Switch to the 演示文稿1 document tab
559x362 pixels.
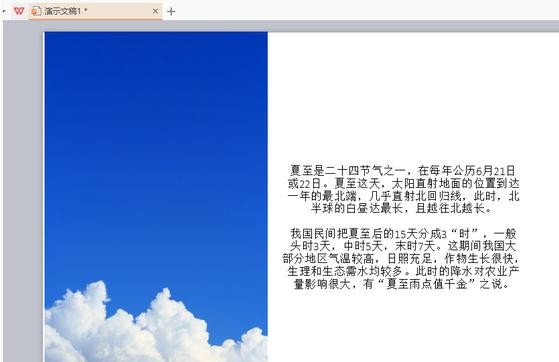coord(96,11)
